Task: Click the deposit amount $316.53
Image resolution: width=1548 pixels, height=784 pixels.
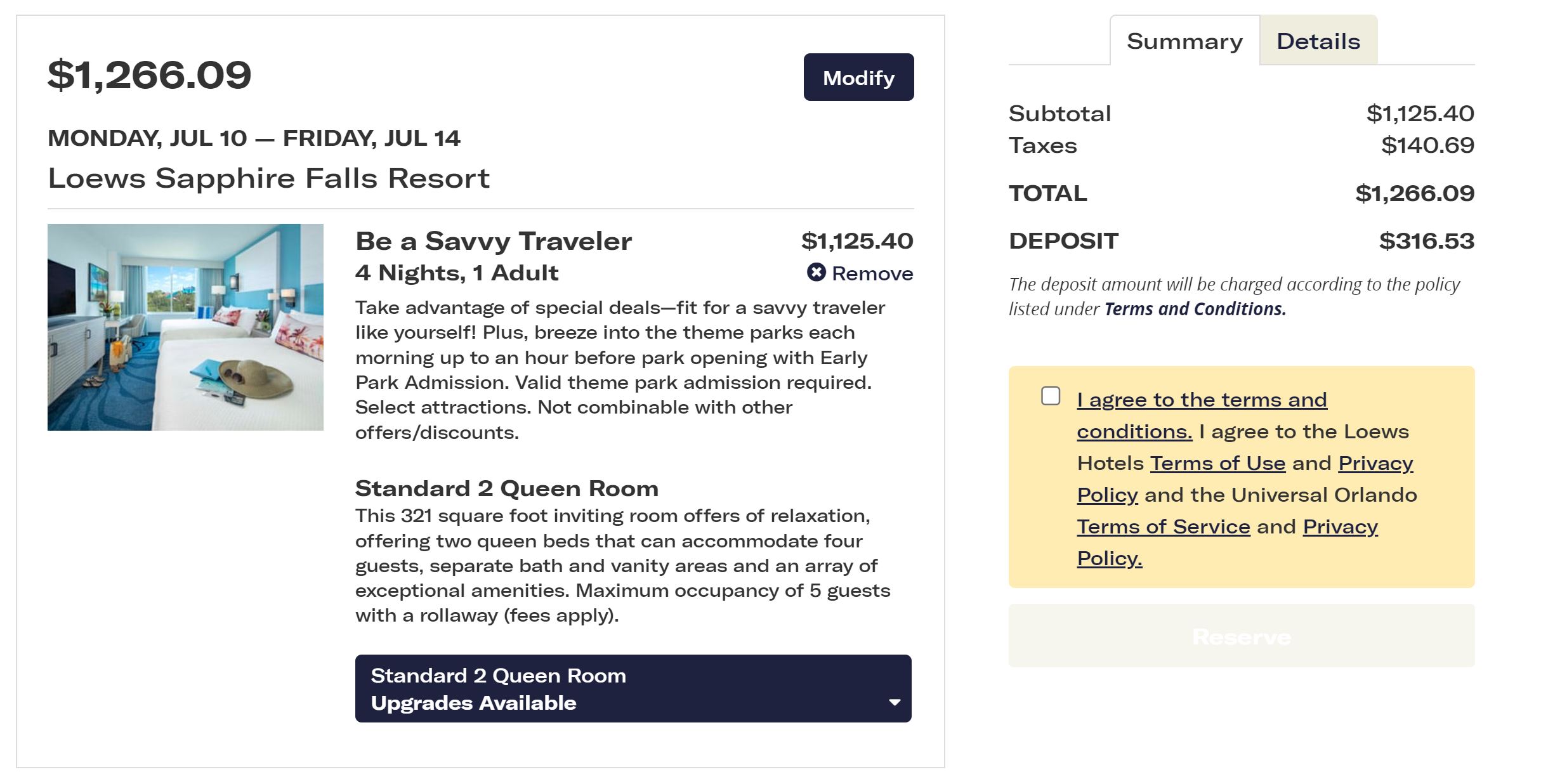Action: coord(1427,240)
